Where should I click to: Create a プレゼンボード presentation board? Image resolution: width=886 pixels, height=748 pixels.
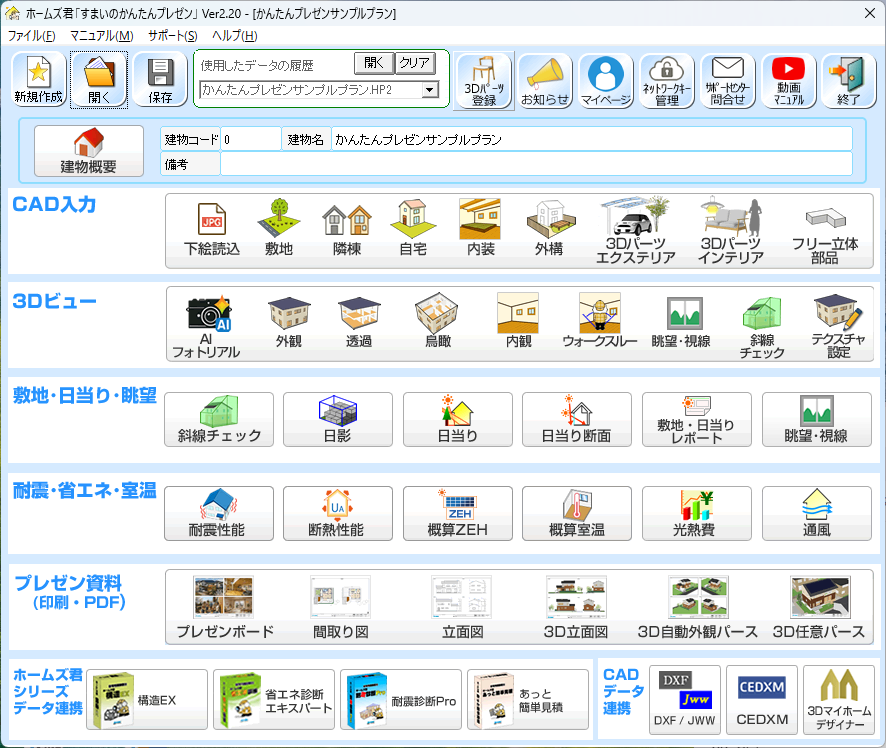point(220,604)
